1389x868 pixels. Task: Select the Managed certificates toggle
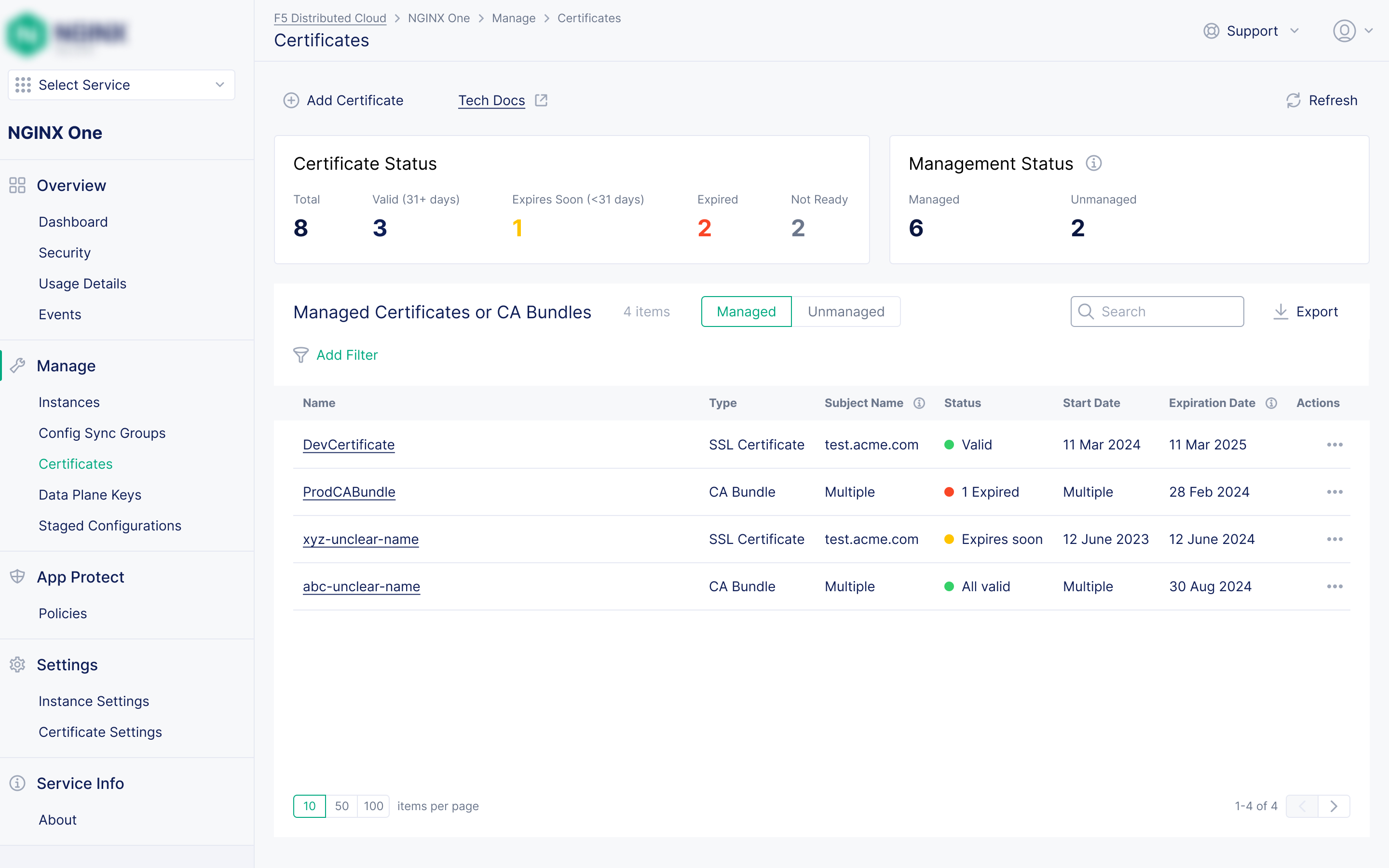746,312
